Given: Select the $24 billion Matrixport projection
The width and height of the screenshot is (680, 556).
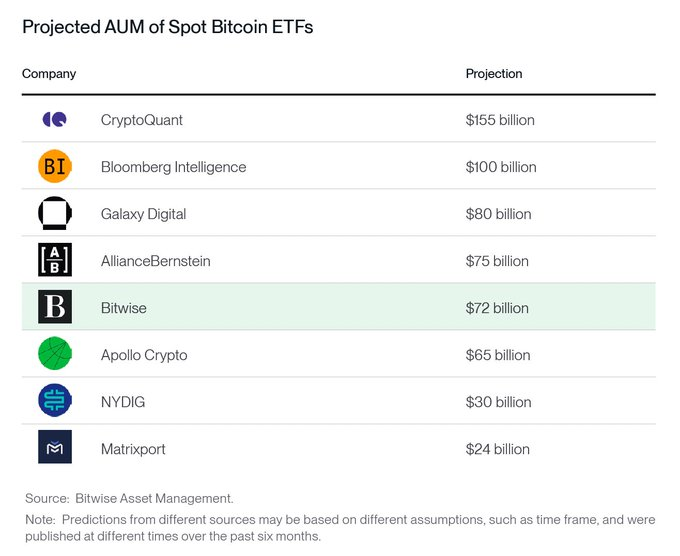Looking at the screenshot, I should (x=497, y=449).
